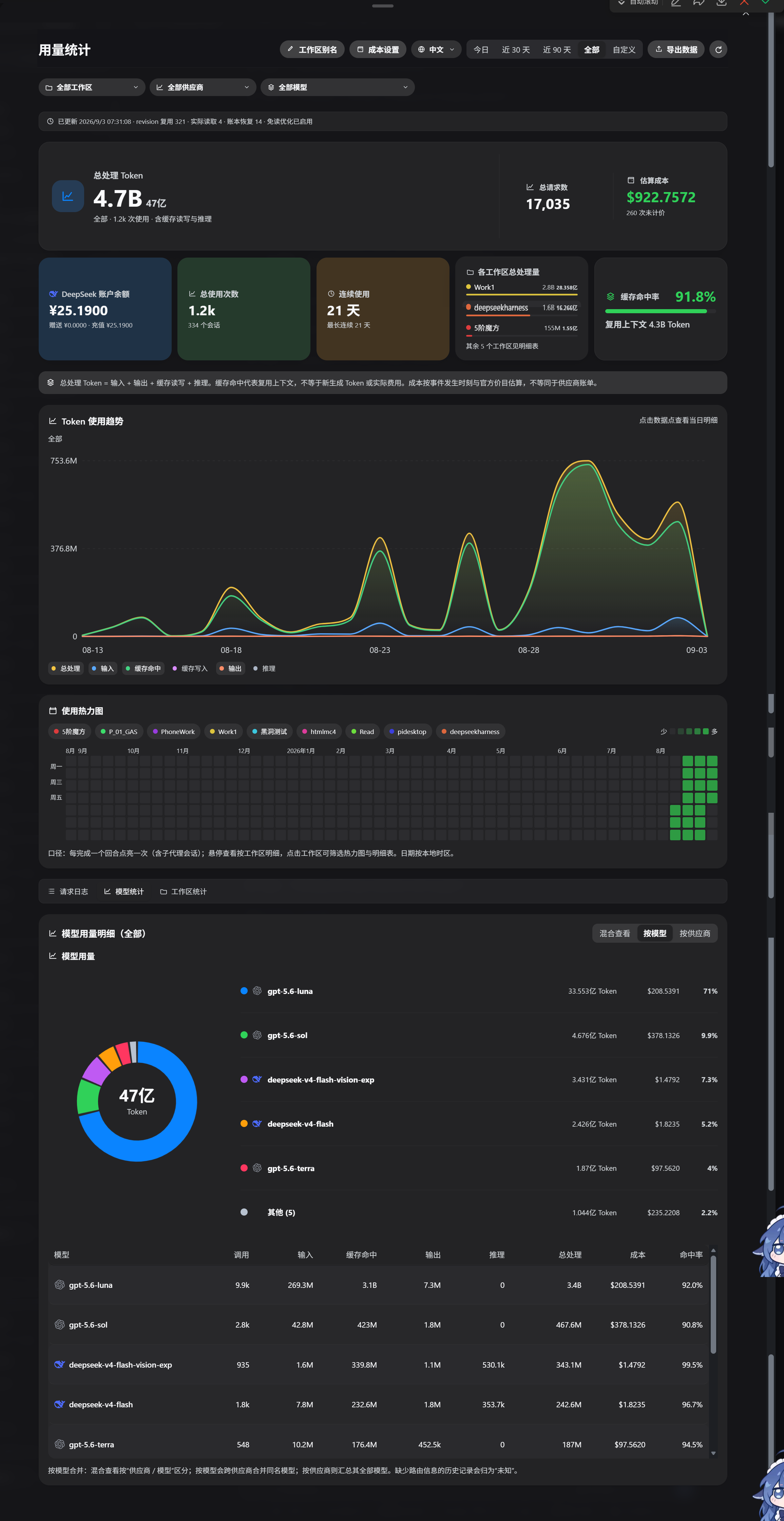Click the clock icon beside 连续使用

click(x=331, y=294)
